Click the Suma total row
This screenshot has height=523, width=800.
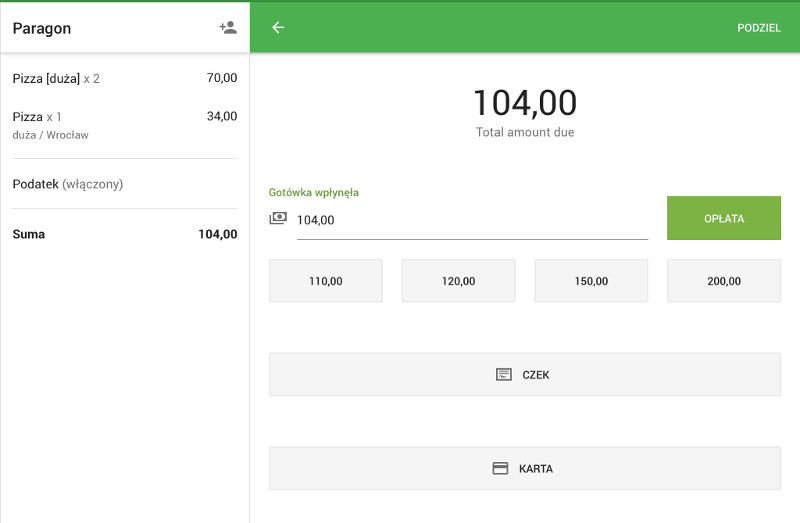pos(124,234)
